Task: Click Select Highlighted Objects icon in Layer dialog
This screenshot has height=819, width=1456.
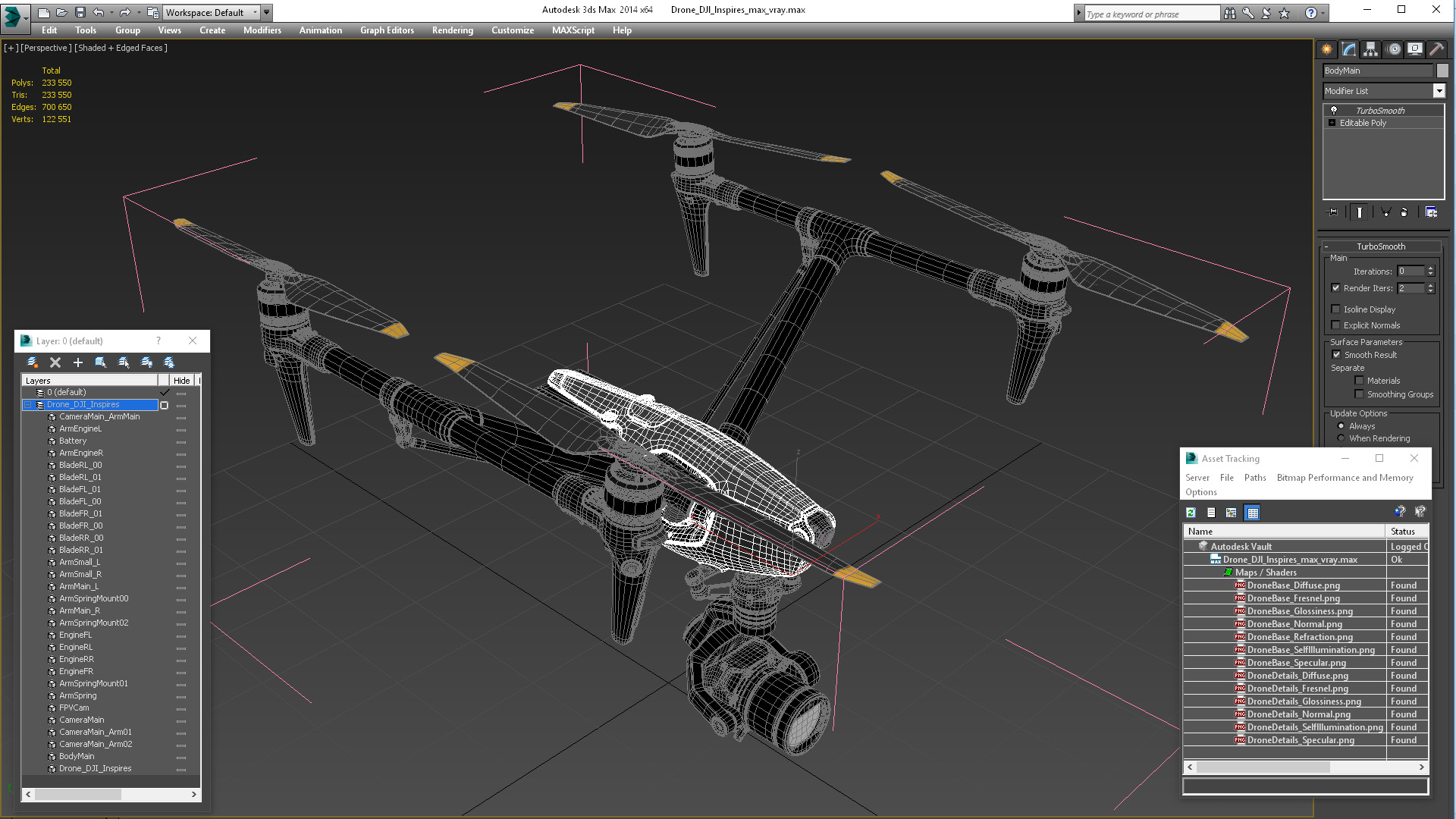Action: (x=100, y=362)
